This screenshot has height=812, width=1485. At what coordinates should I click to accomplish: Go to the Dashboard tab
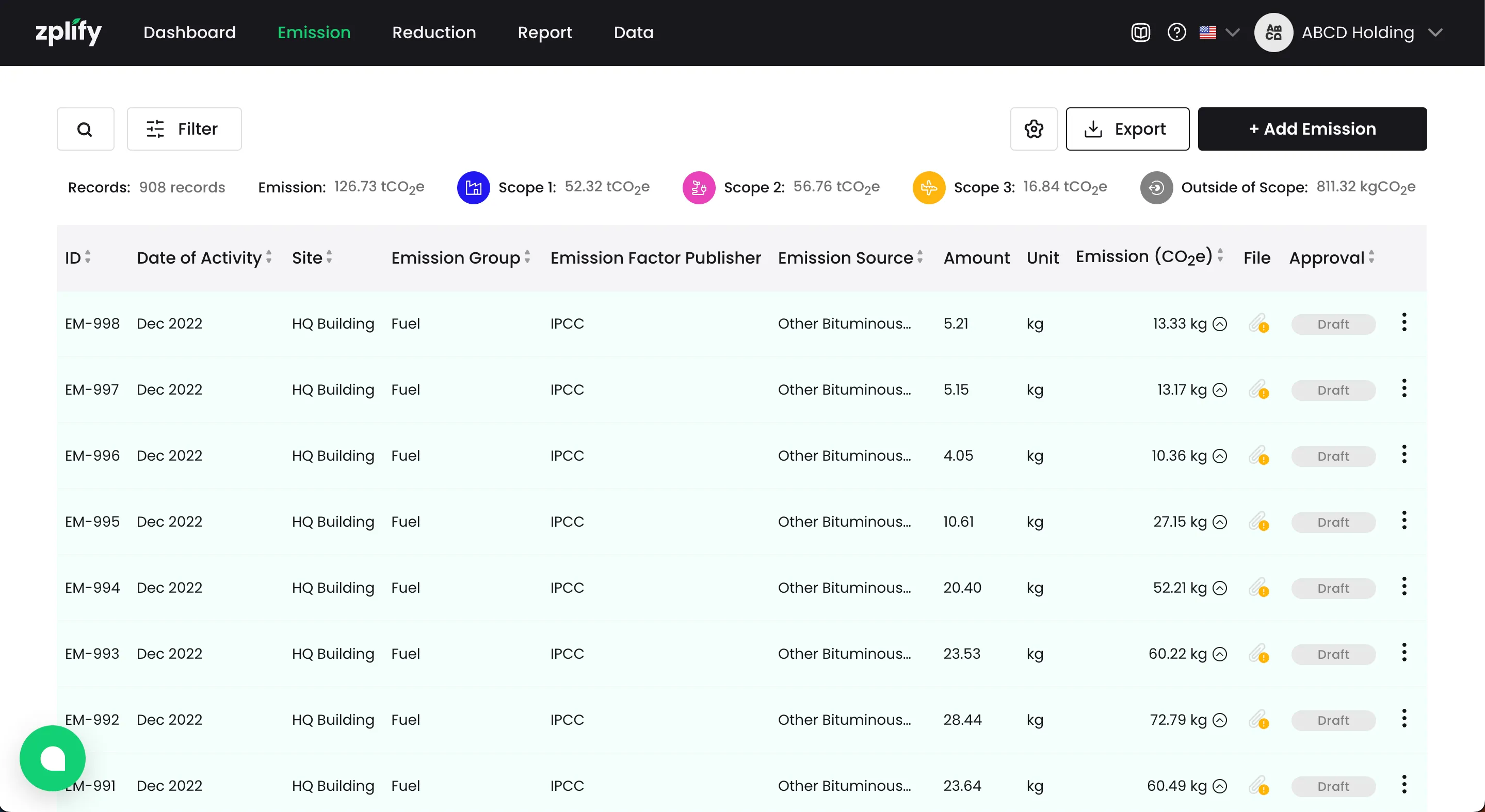click(189, 33)
